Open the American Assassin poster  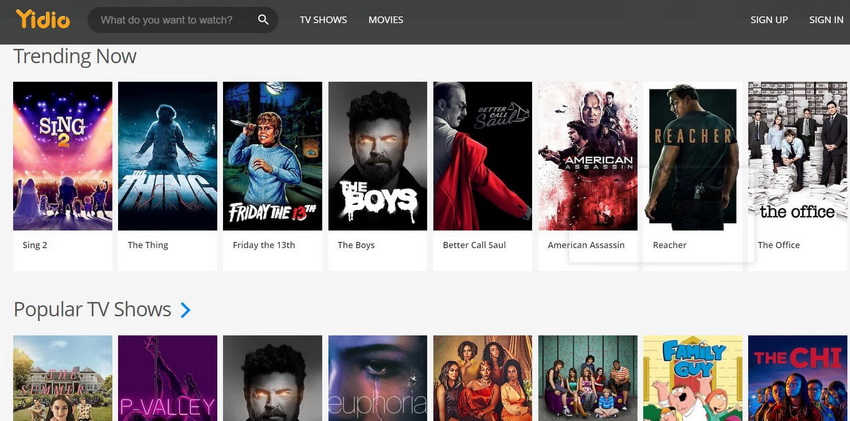588,156
